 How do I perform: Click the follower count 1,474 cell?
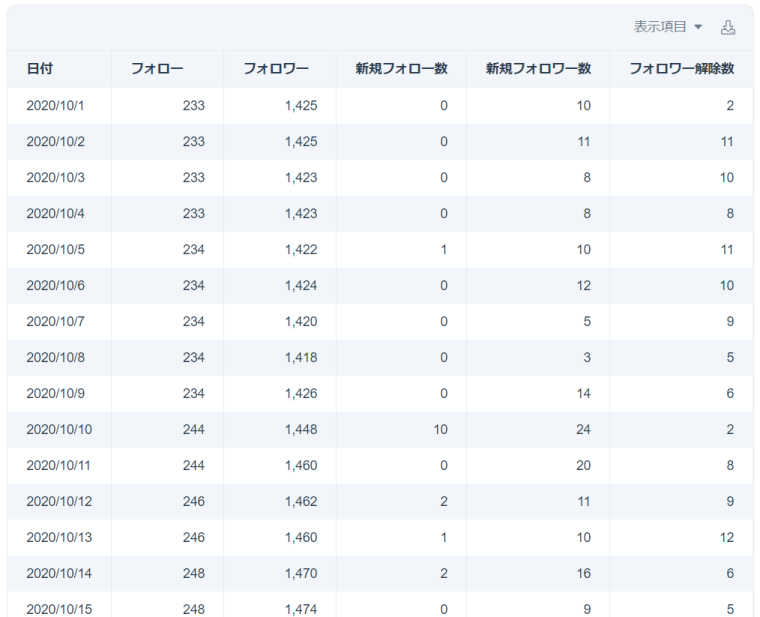[x=300, y=608]
